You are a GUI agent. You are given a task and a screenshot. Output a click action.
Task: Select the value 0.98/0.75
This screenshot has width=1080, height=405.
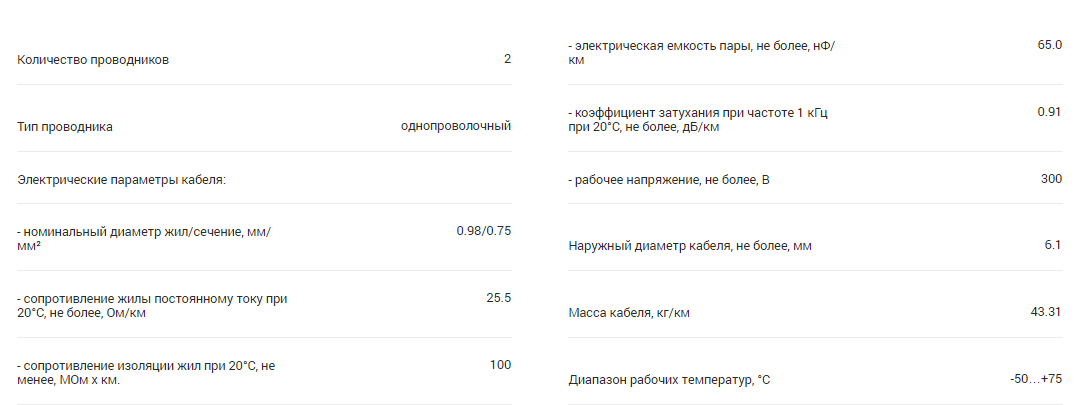484,231
